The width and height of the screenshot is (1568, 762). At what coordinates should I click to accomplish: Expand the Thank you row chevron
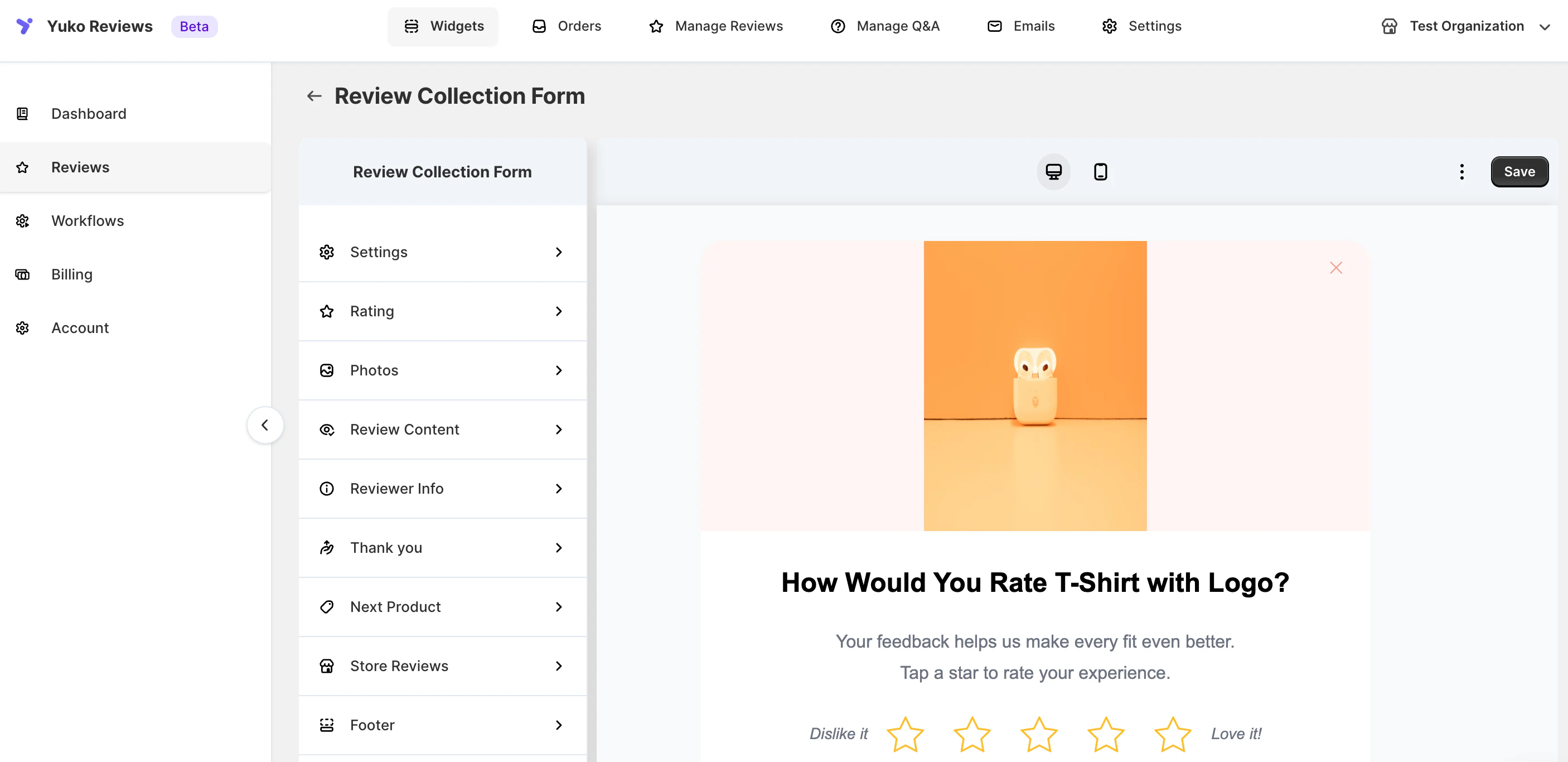559,548
